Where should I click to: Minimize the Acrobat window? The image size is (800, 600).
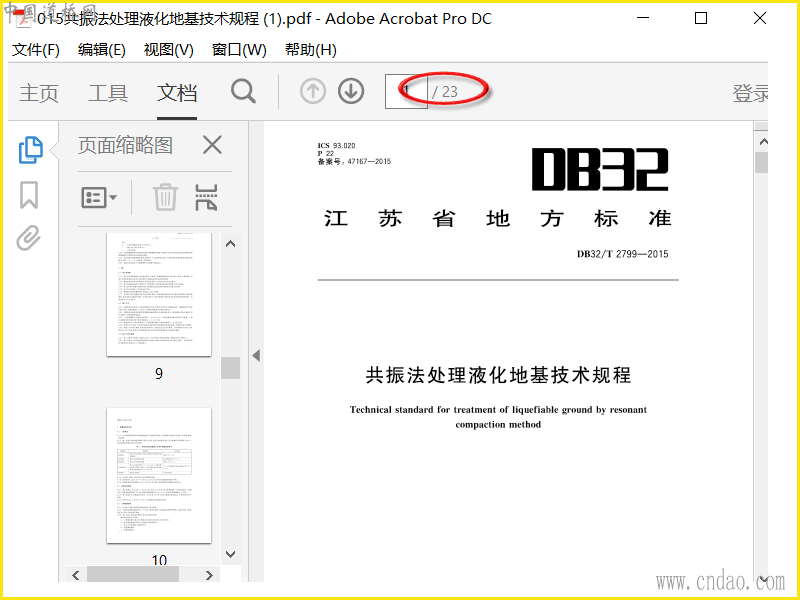coord(643,18)
